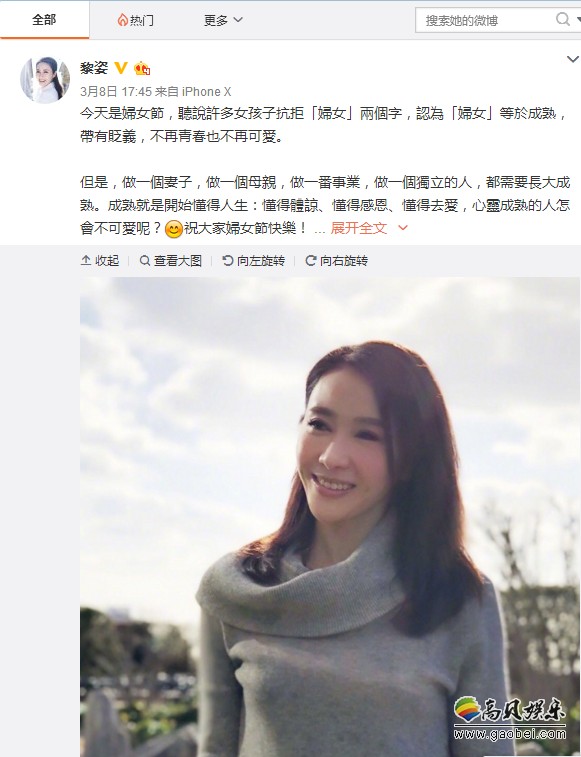Click the iPhone X source link
Image resolution: width=581 pixels, height=757 pixels.
pyautogui.click(x=207, y=91)
